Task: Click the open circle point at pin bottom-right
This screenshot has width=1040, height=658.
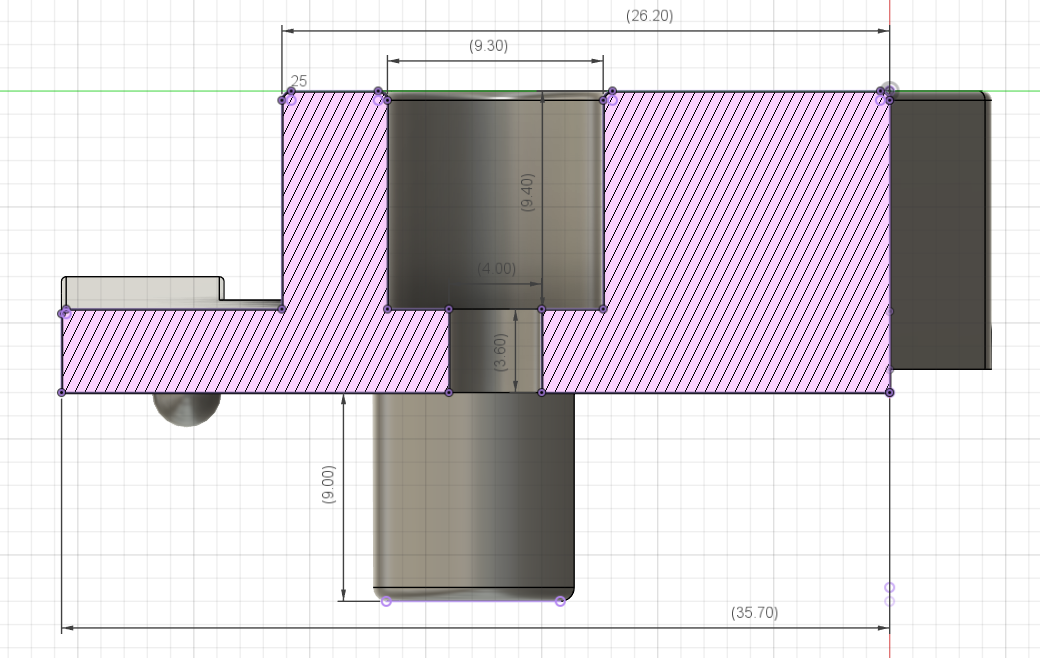Action: click(560, 601)
